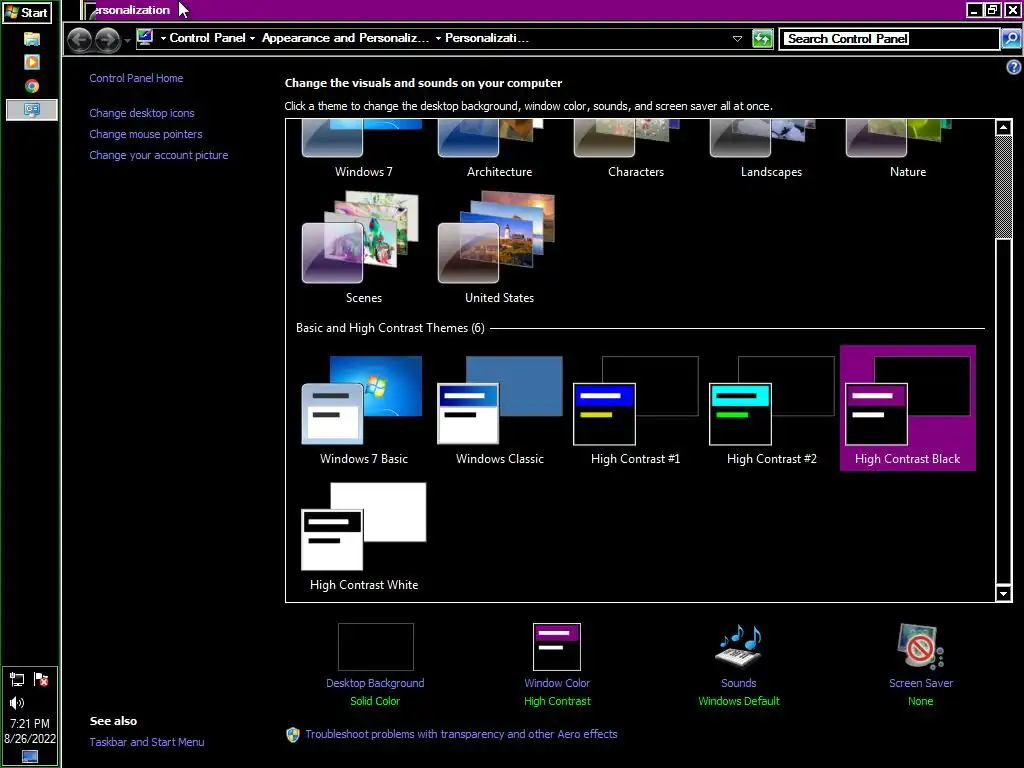The image size is (1024, 768).
Task: Focus the Search Control Panel field
Action: point(889,39)
